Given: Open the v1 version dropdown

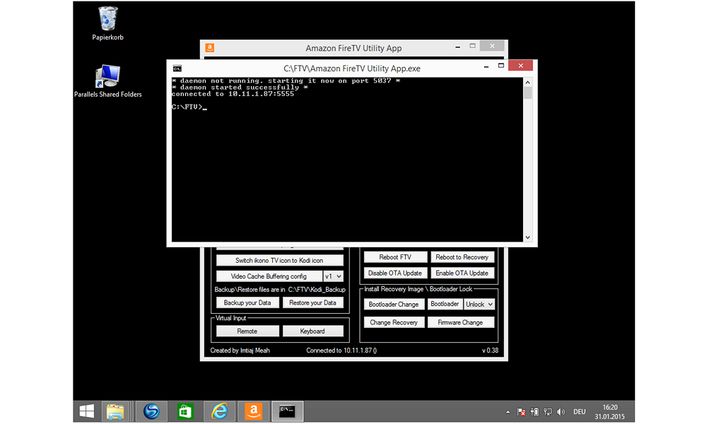Looking at the screenshot, I should tap(333, 276).
